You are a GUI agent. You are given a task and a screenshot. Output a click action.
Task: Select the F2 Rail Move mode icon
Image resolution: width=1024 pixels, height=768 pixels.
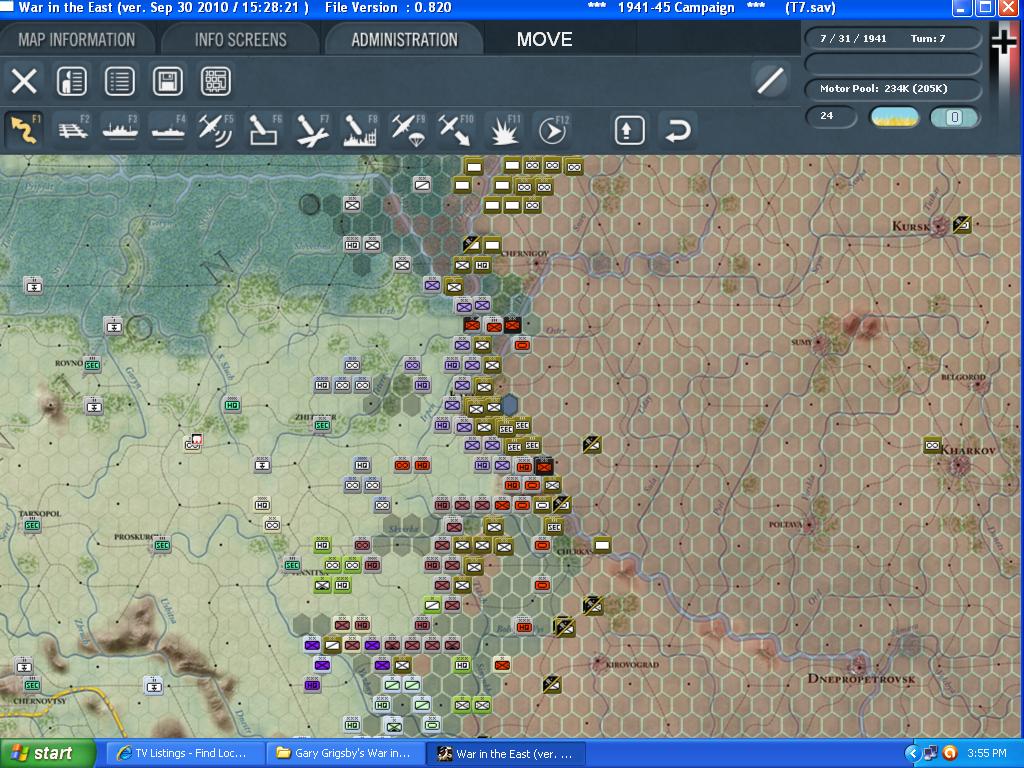pos(72,129)
